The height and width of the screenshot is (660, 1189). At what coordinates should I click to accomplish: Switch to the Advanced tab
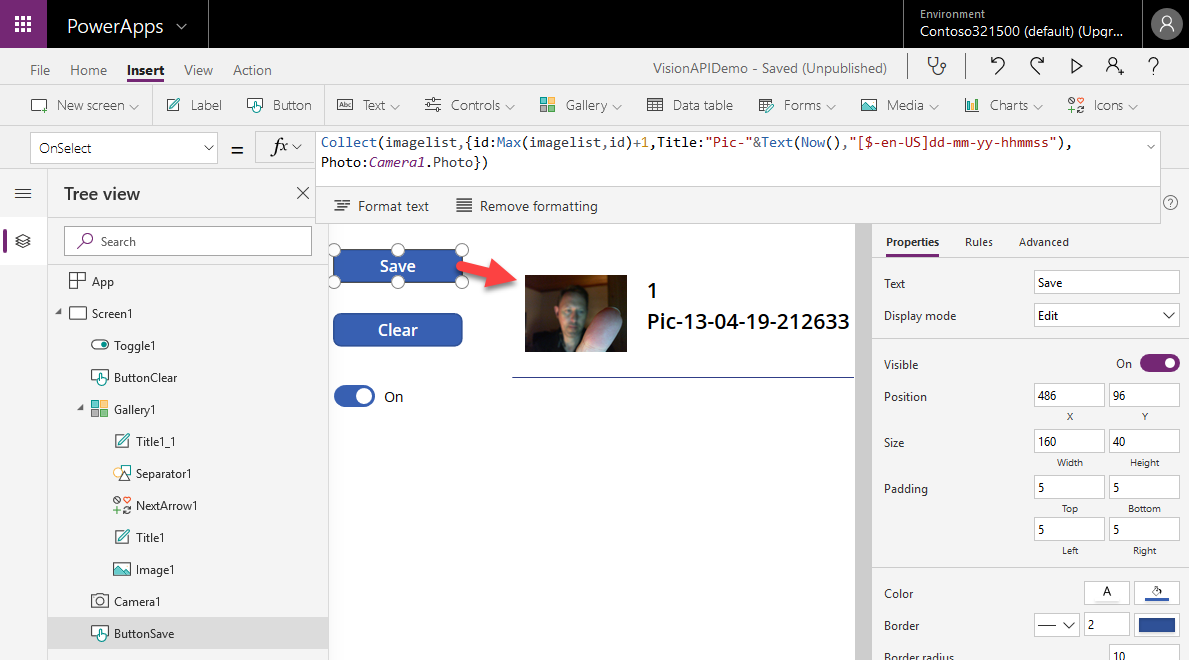[x=1043, y=242]
